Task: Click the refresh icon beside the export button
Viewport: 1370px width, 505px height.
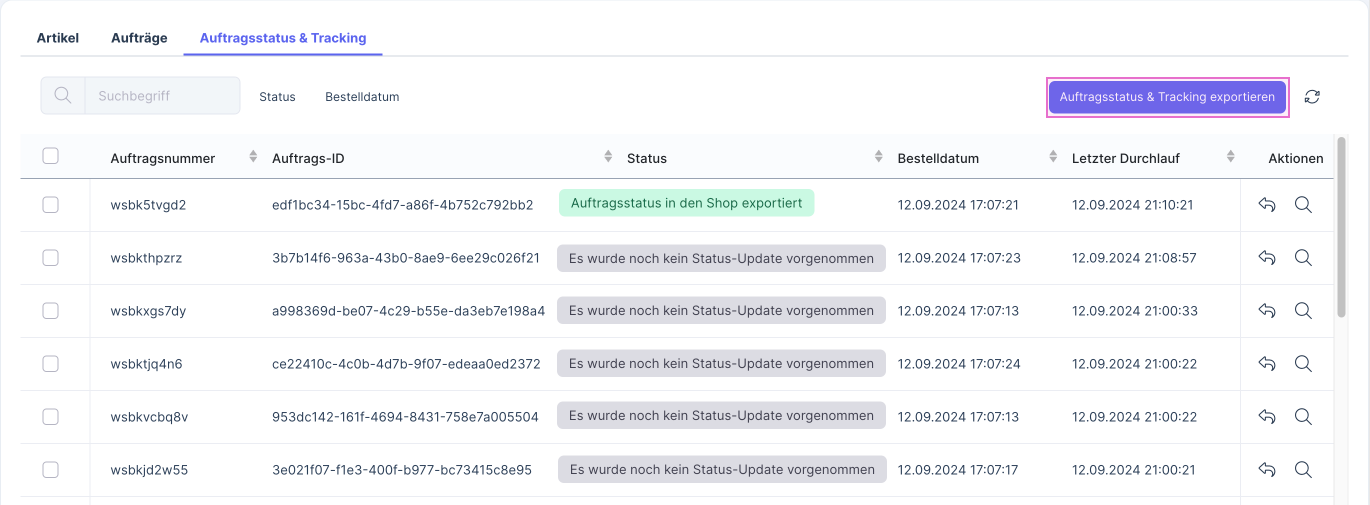Action: coord(1312,97)
